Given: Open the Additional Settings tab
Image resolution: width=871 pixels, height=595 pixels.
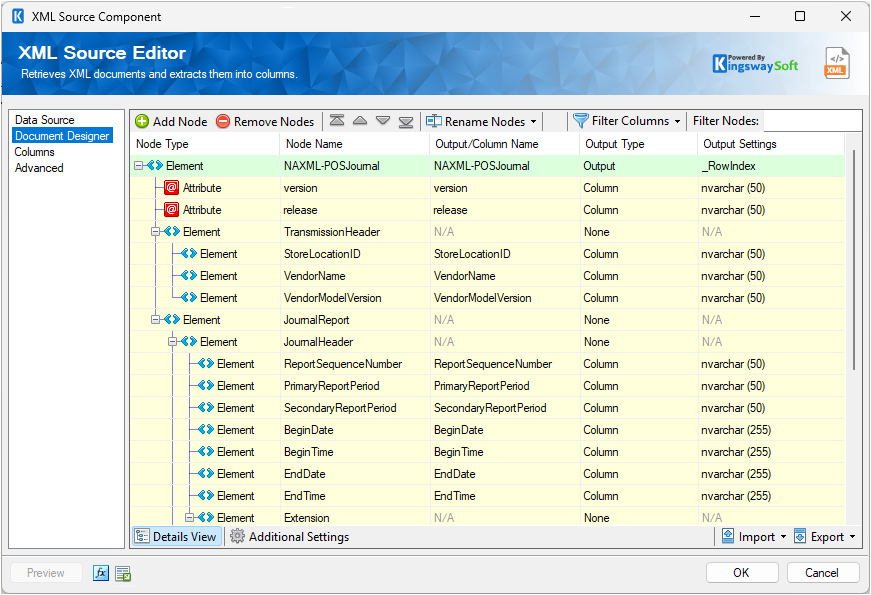Looking at the screenshot, I should 290,536.
